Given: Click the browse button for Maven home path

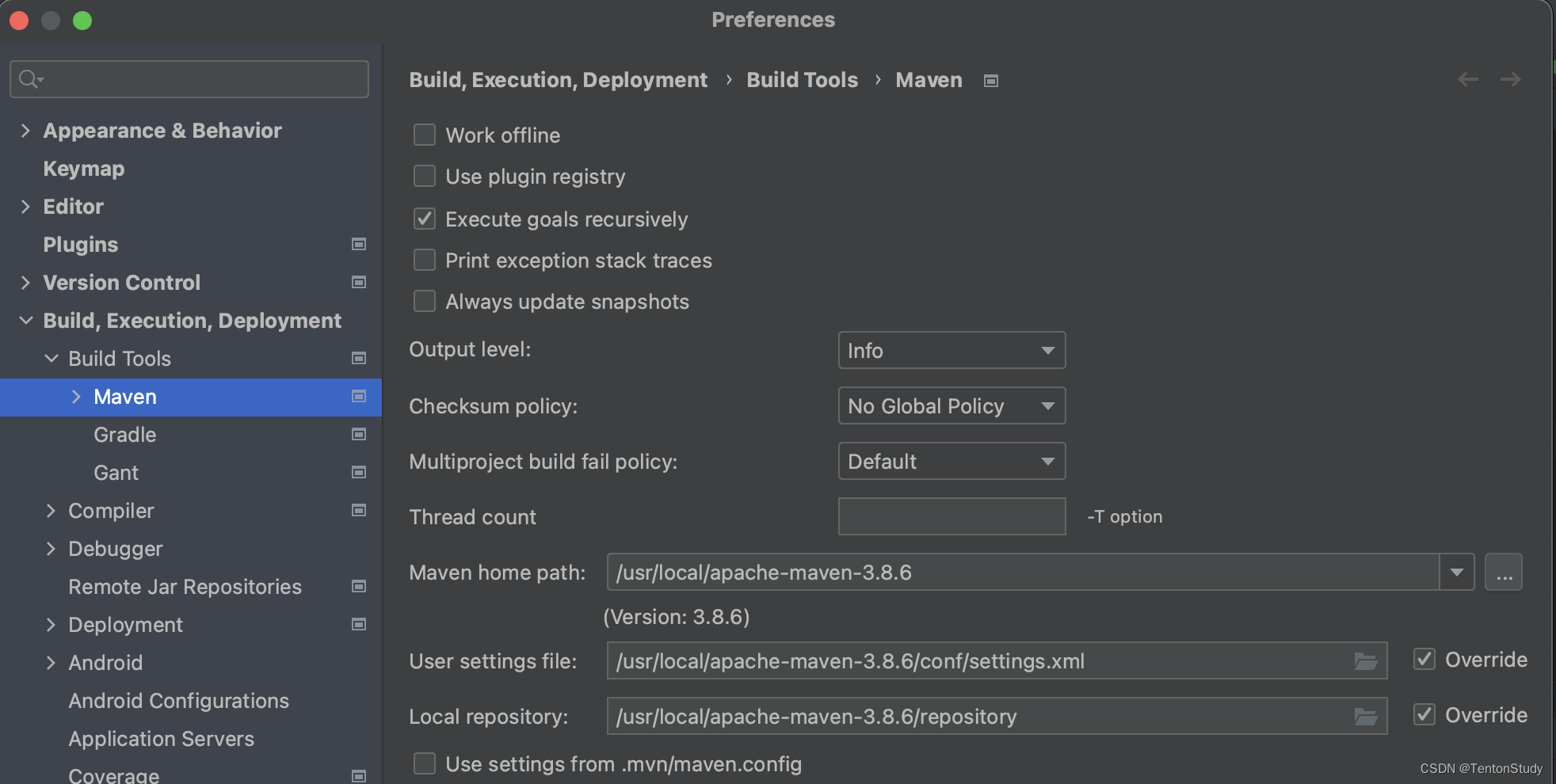Looking at the screenshot, I should (x=1503, y=572).
